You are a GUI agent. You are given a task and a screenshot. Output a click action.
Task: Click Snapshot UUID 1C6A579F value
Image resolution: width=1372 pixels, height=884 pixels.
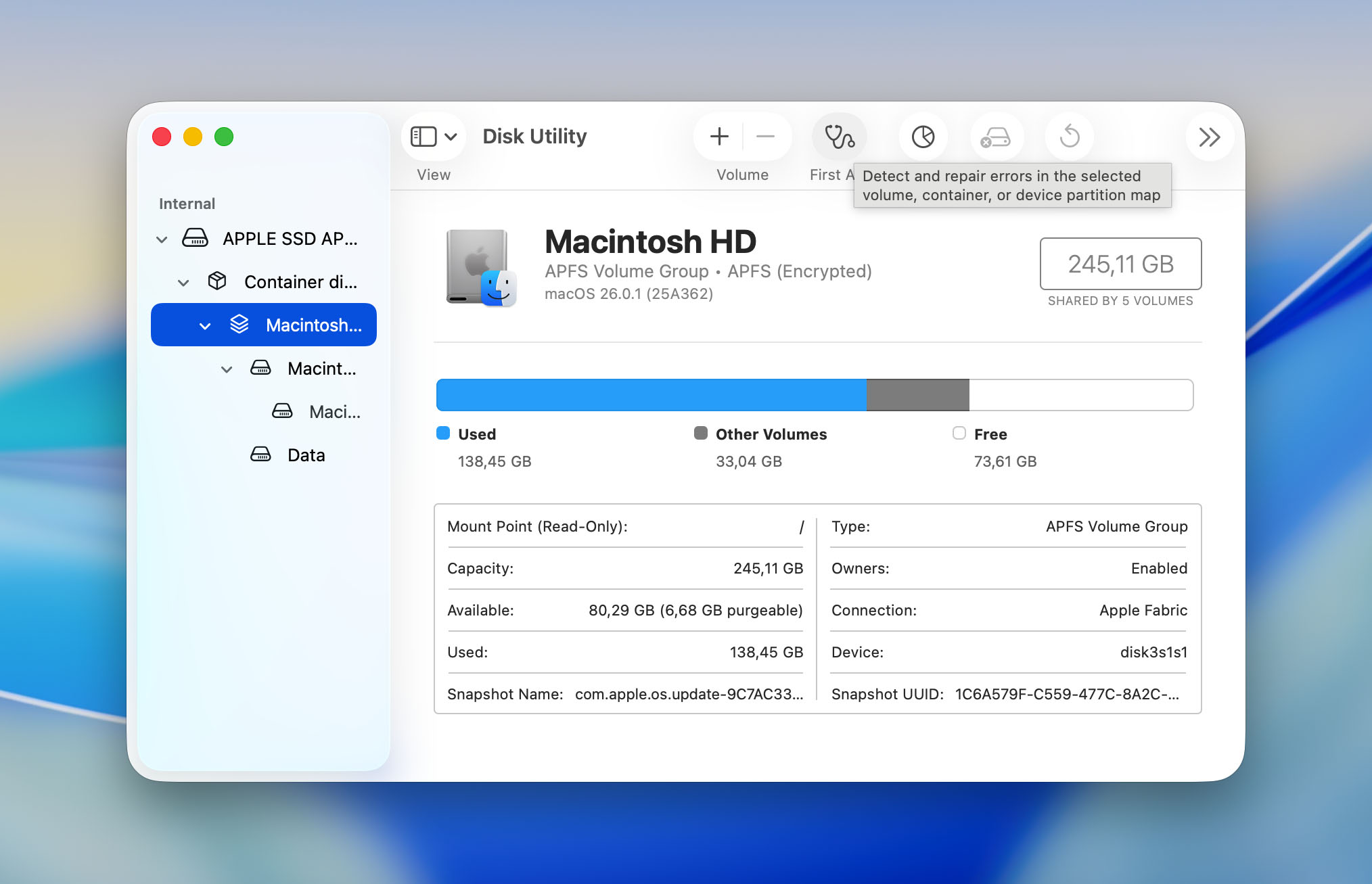click(1067, 694)
